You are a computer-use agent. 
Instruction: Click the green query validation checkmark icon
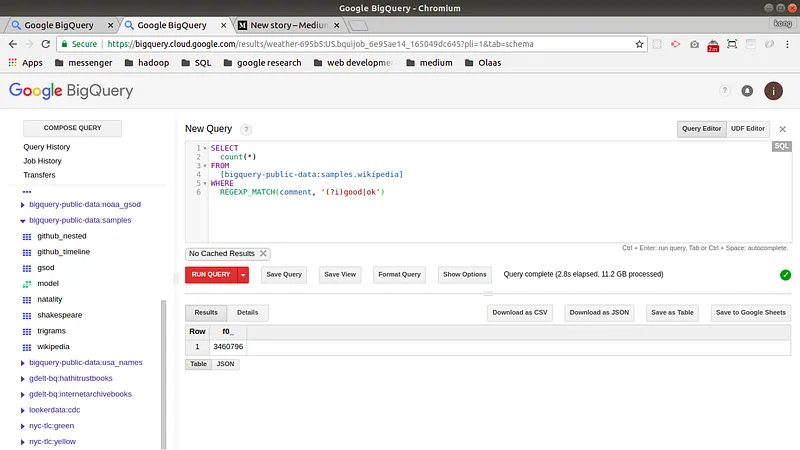(x=785, y=275)
